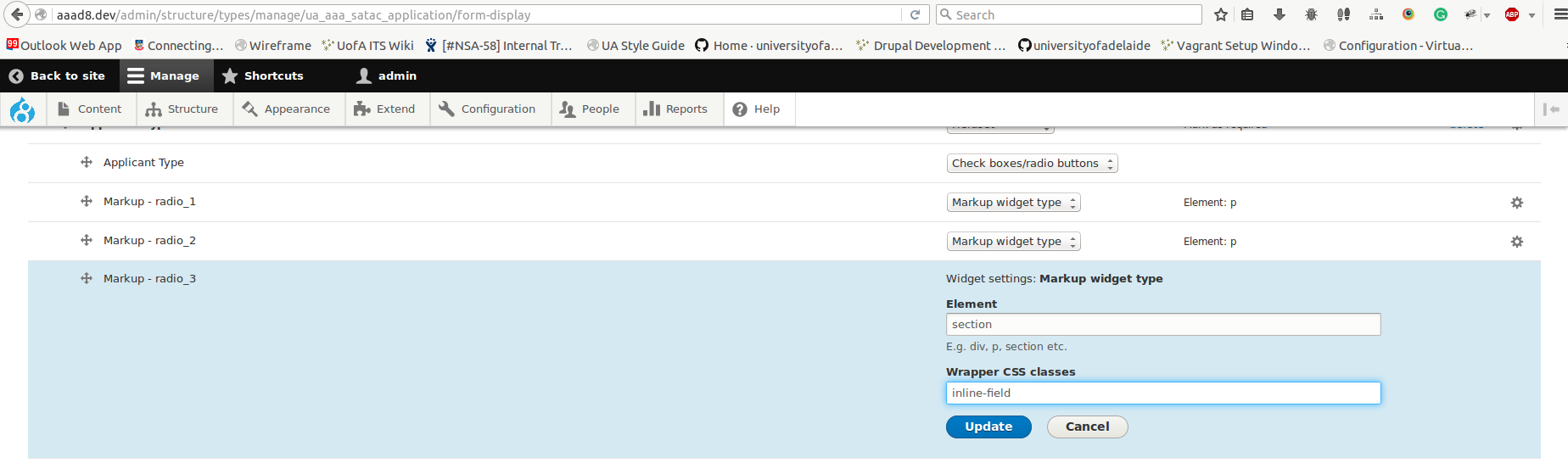1568x463 pixels.
Task: Open the Home · universityofa… bookmark
Action: click(x=769, y=46)
